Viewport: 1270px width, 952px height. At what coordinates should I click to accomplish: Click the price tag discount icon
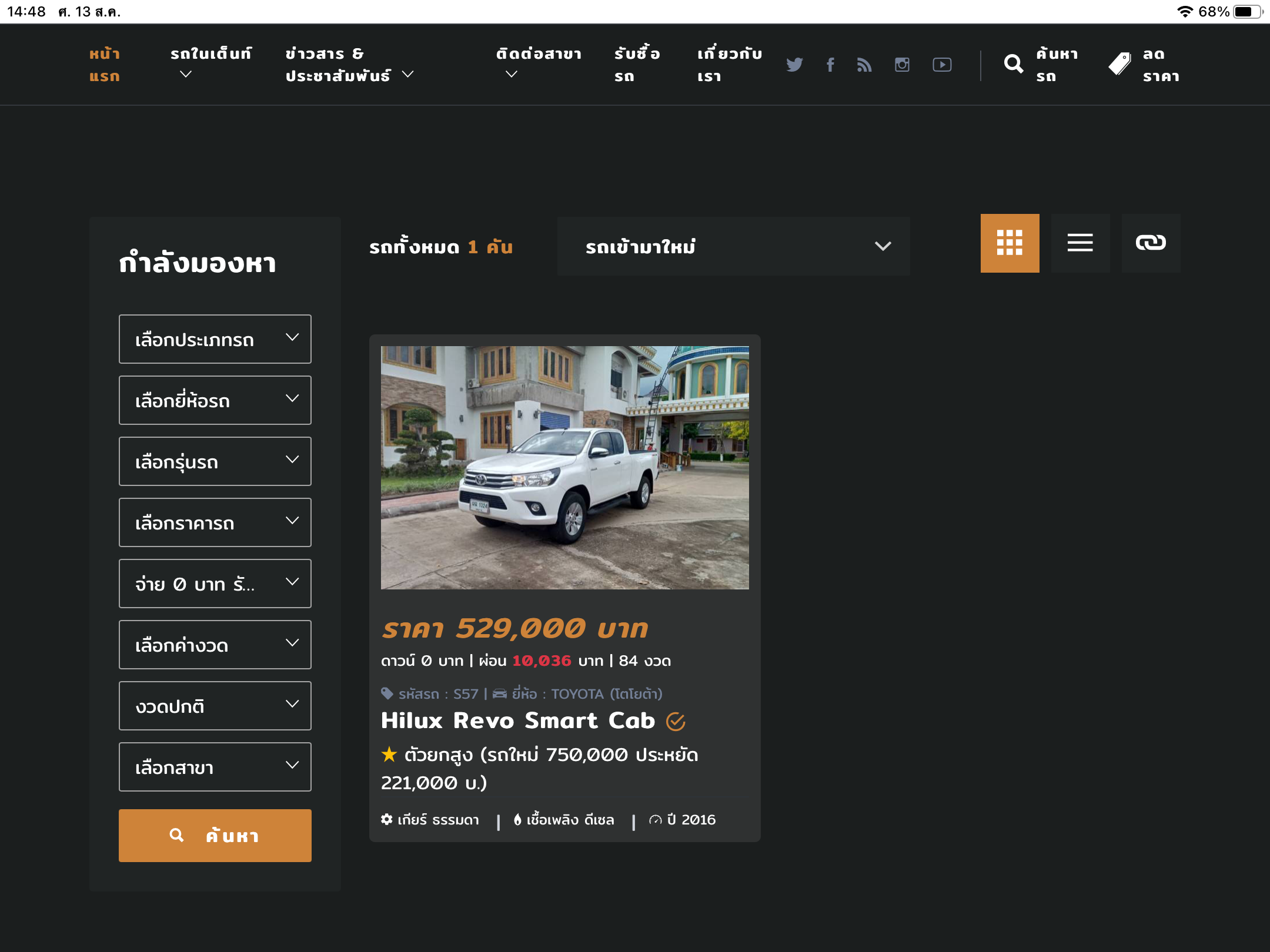click(1119, 64)
